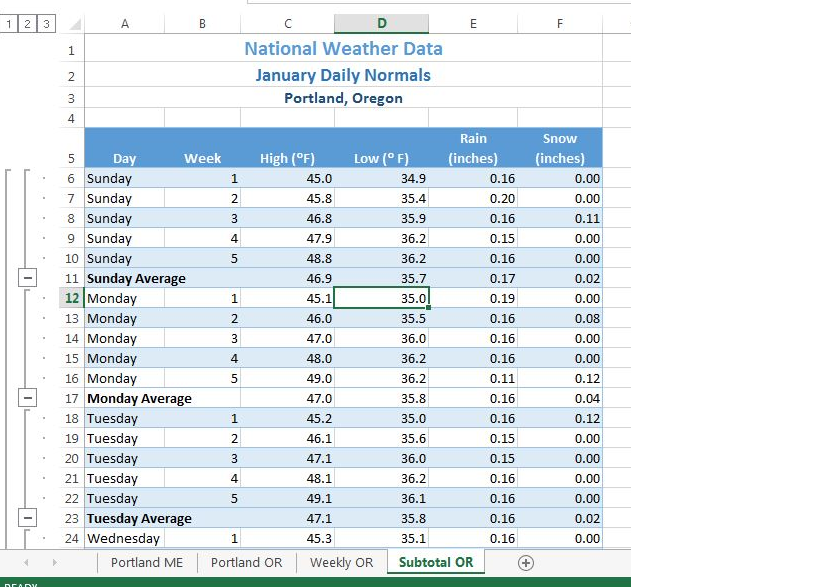Select the Sunday Average label cell
Viewport: 819px width, 587px height.
[124, 278]
